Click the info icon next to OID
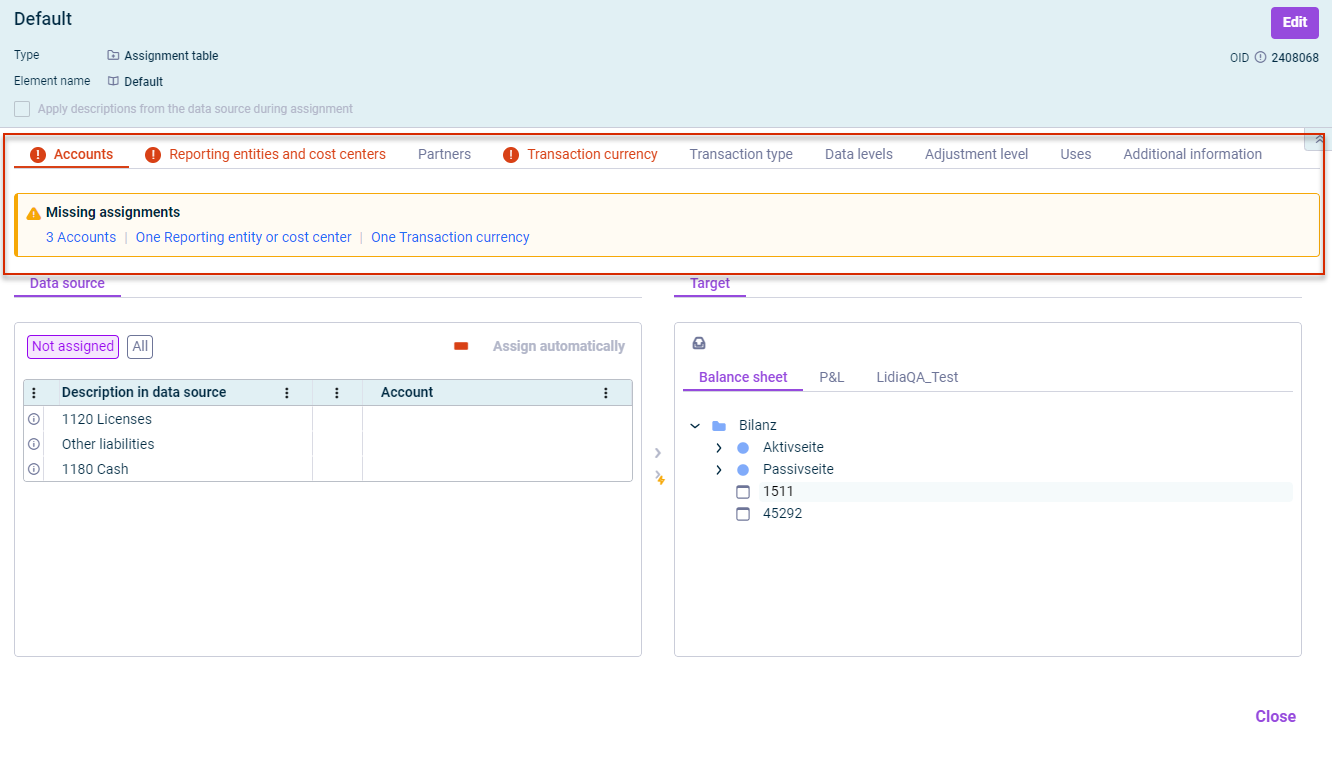The width and height of the screenshot is (1332, 761). [1260, 58]
